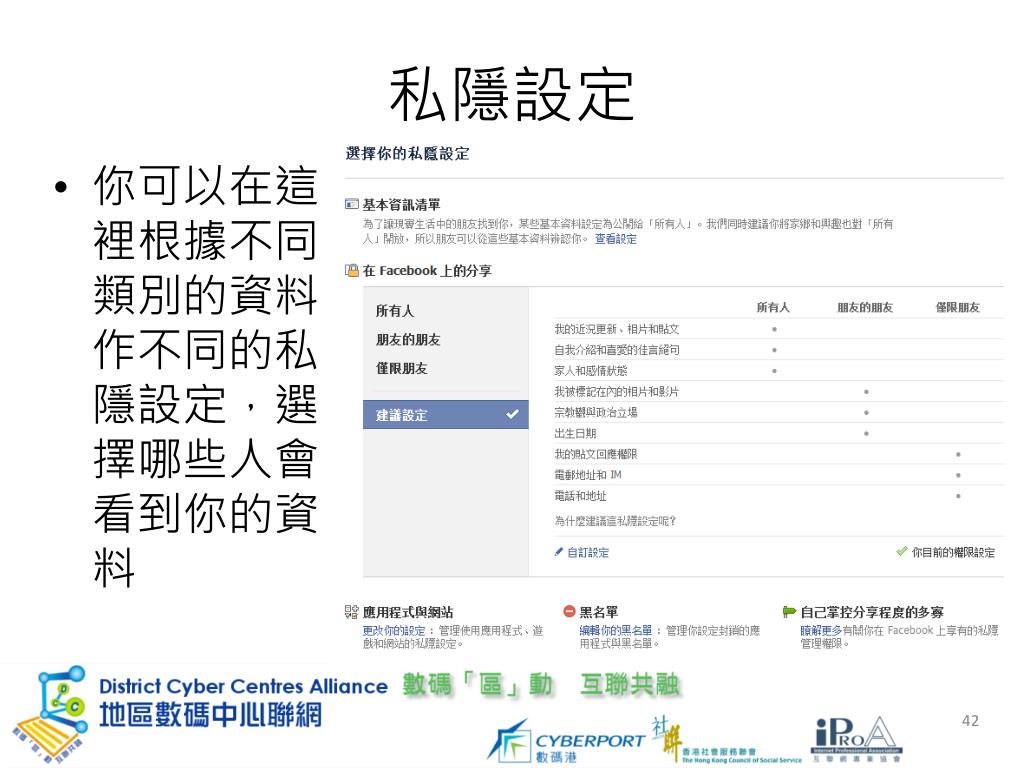The height and width of the screenshot is (768, 1024).
Task: Click the 你目前的權限設定 label
Action: pos(953,552)
